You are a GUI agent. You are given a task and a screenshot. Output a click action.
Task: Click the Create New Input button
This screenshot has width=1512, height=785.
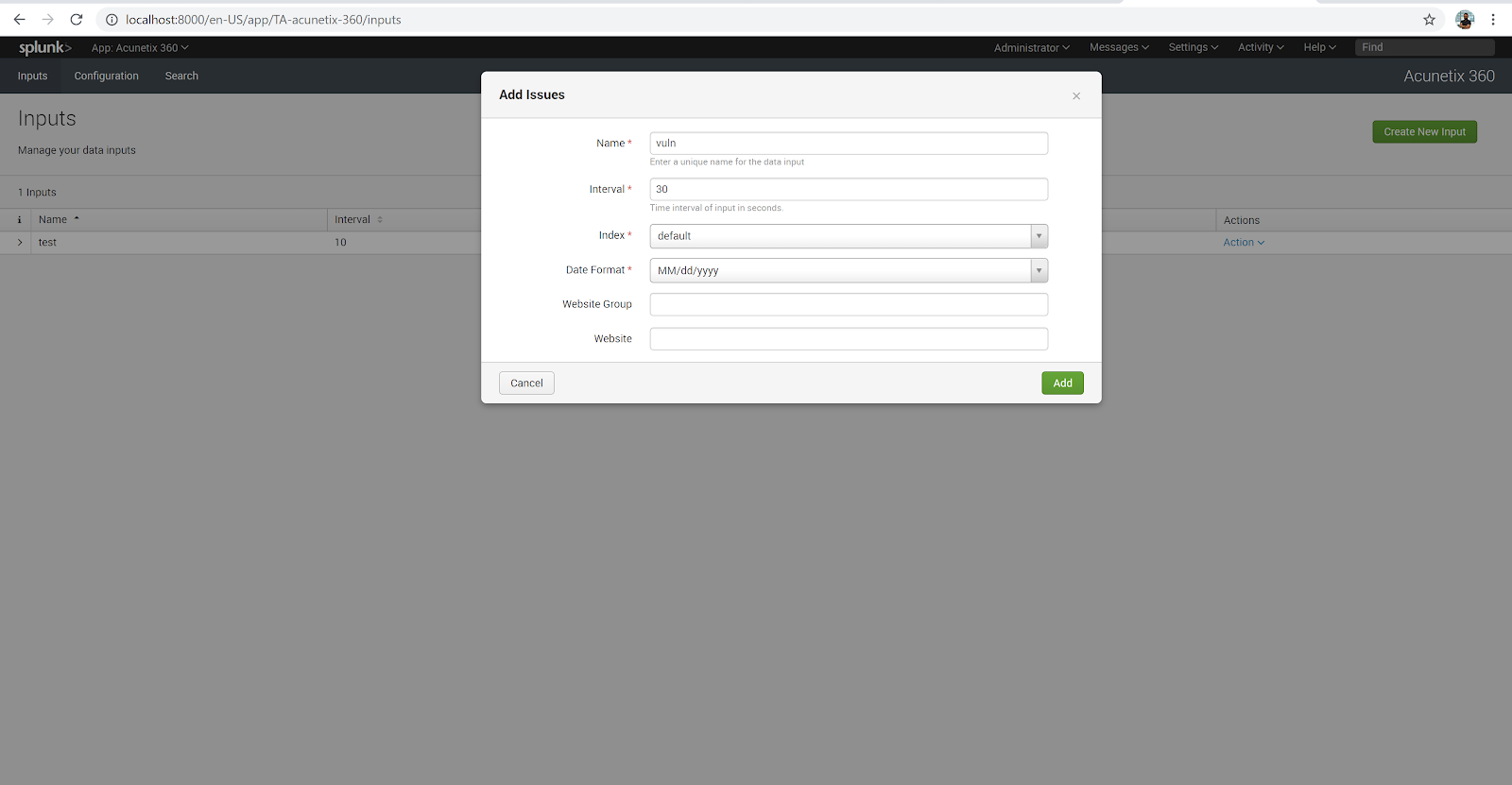1424,132
